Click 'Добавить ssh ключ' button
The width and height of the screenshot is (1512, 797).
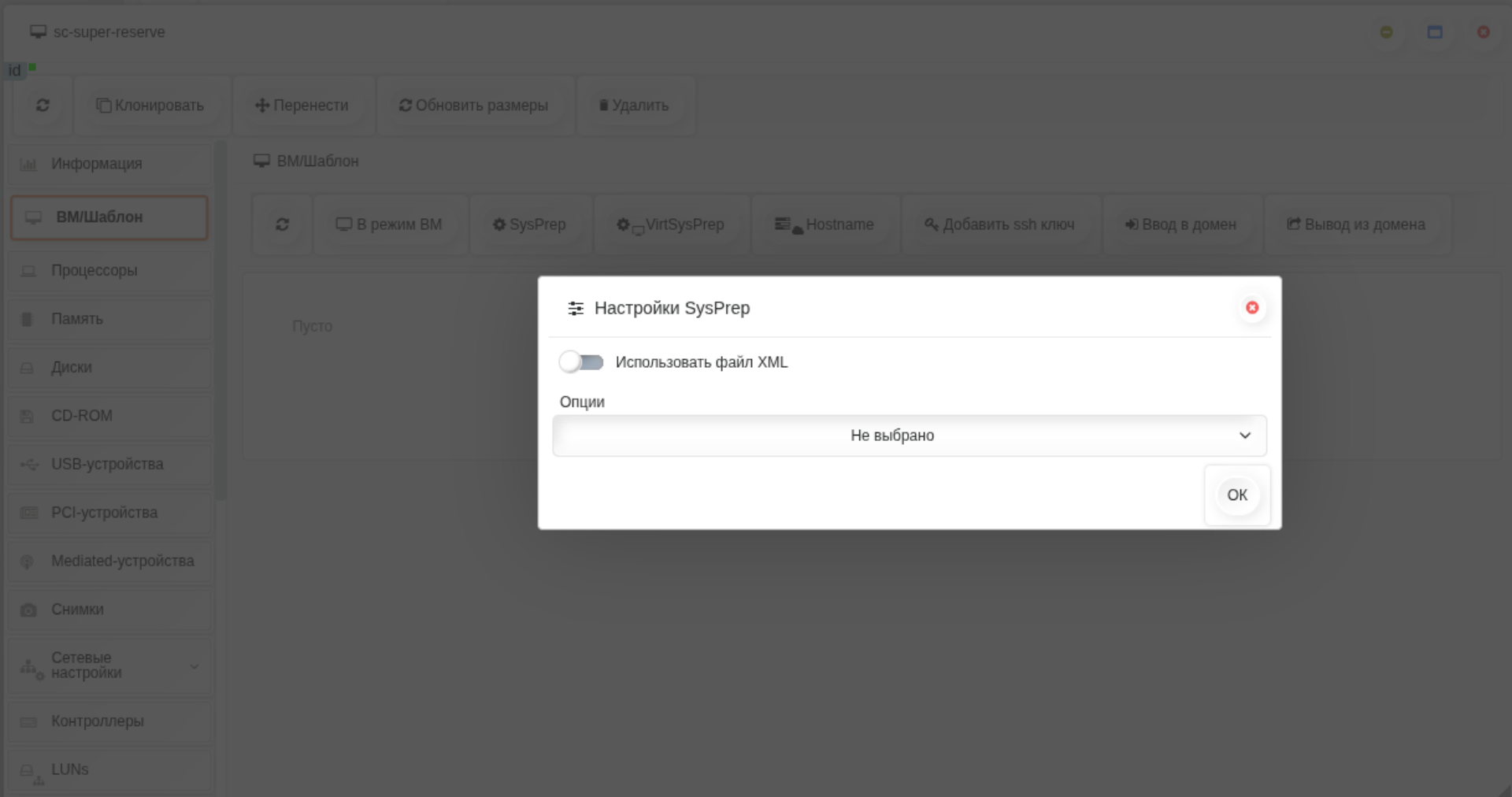[999, 224]
